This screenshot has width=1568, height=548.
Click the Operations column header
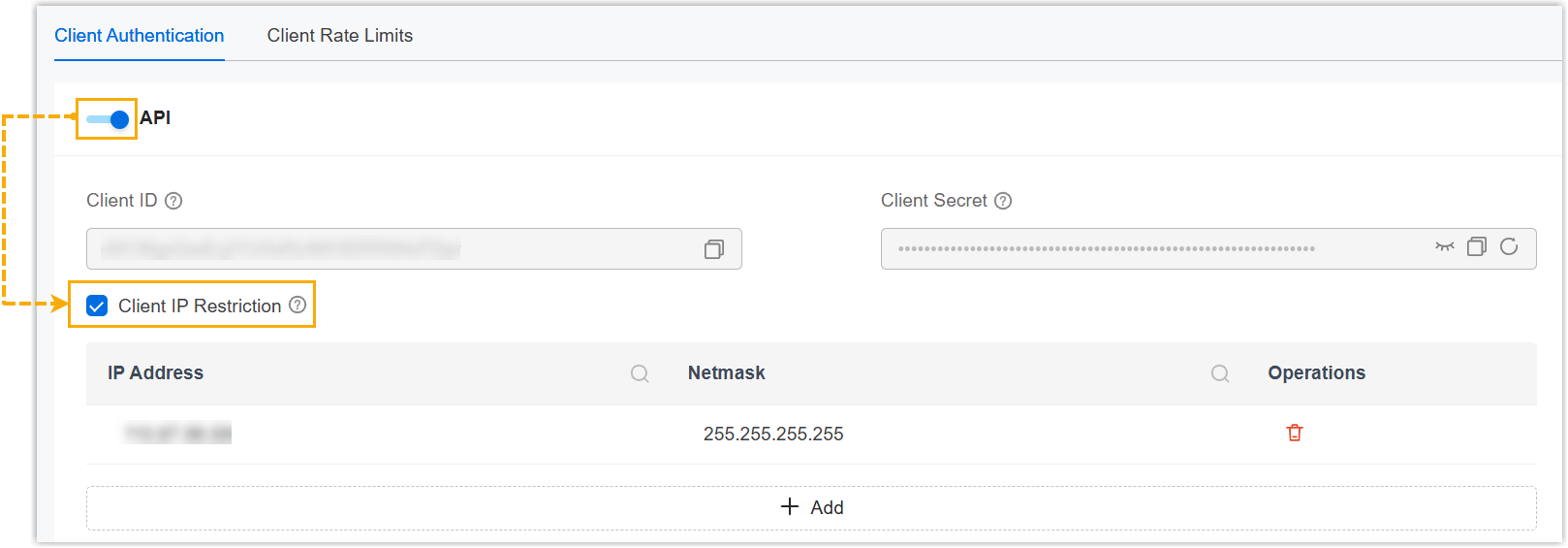pyautogui.click(x=1316, y=373)
